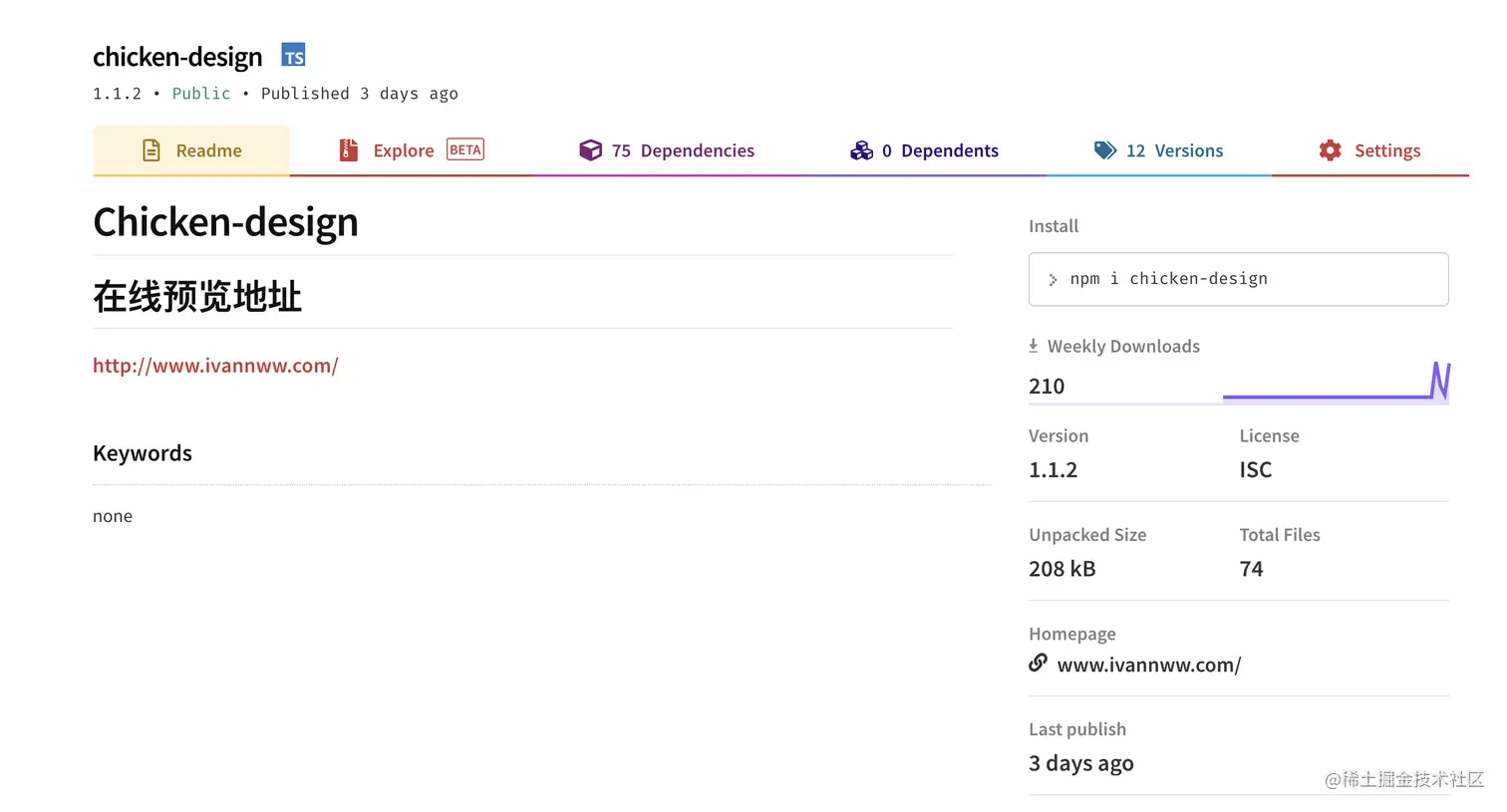The image size is (1507, 812).
Task: Click the Last publish 3 days ago text
Action: [1080, 763]
